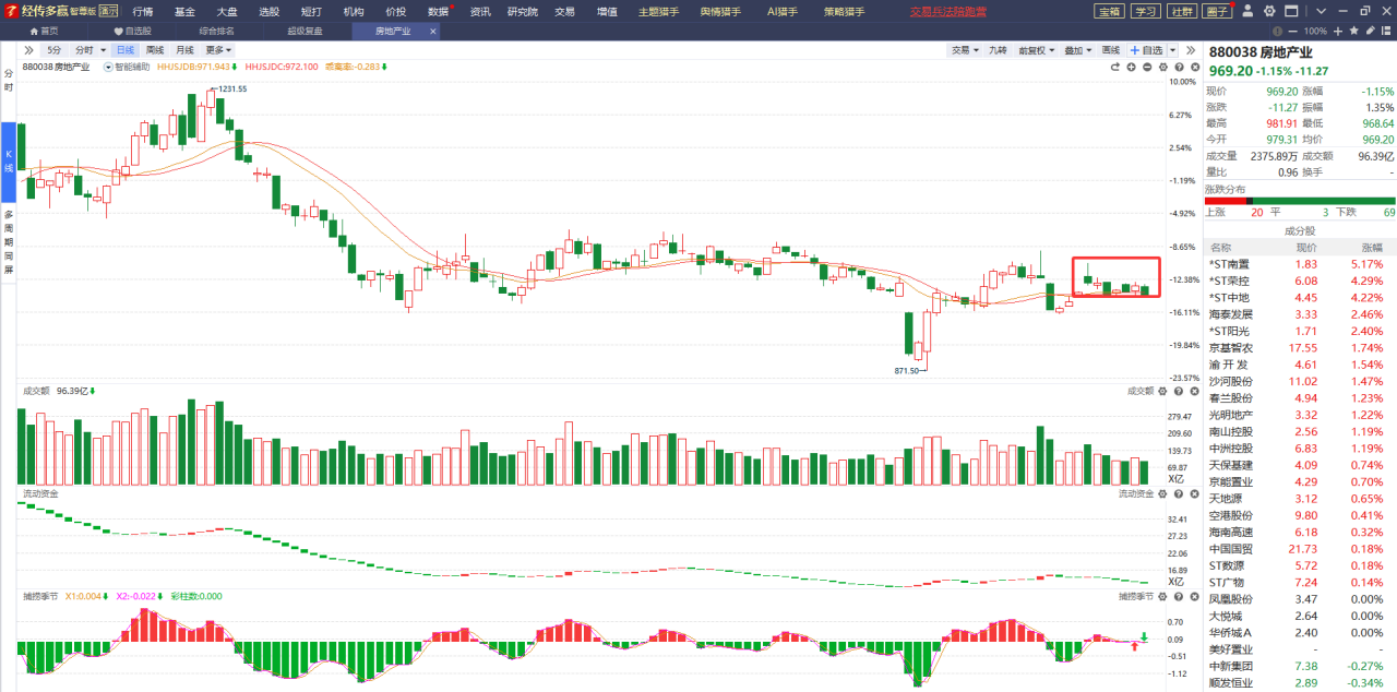Click the 涨跌分布 red-green distribution bar
1397x692 pixels.
click(1300, 201)
